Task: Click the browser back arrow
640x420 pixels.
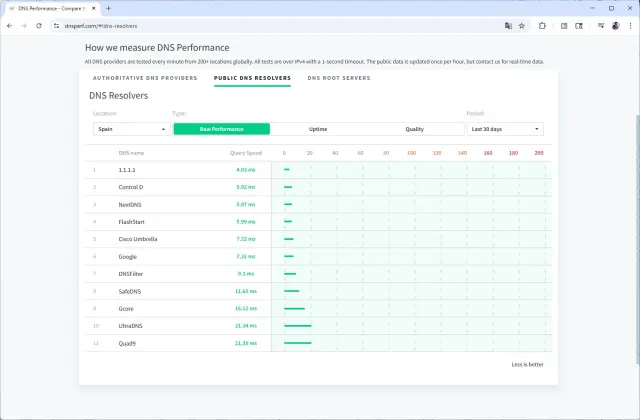Action: (10, 25)
